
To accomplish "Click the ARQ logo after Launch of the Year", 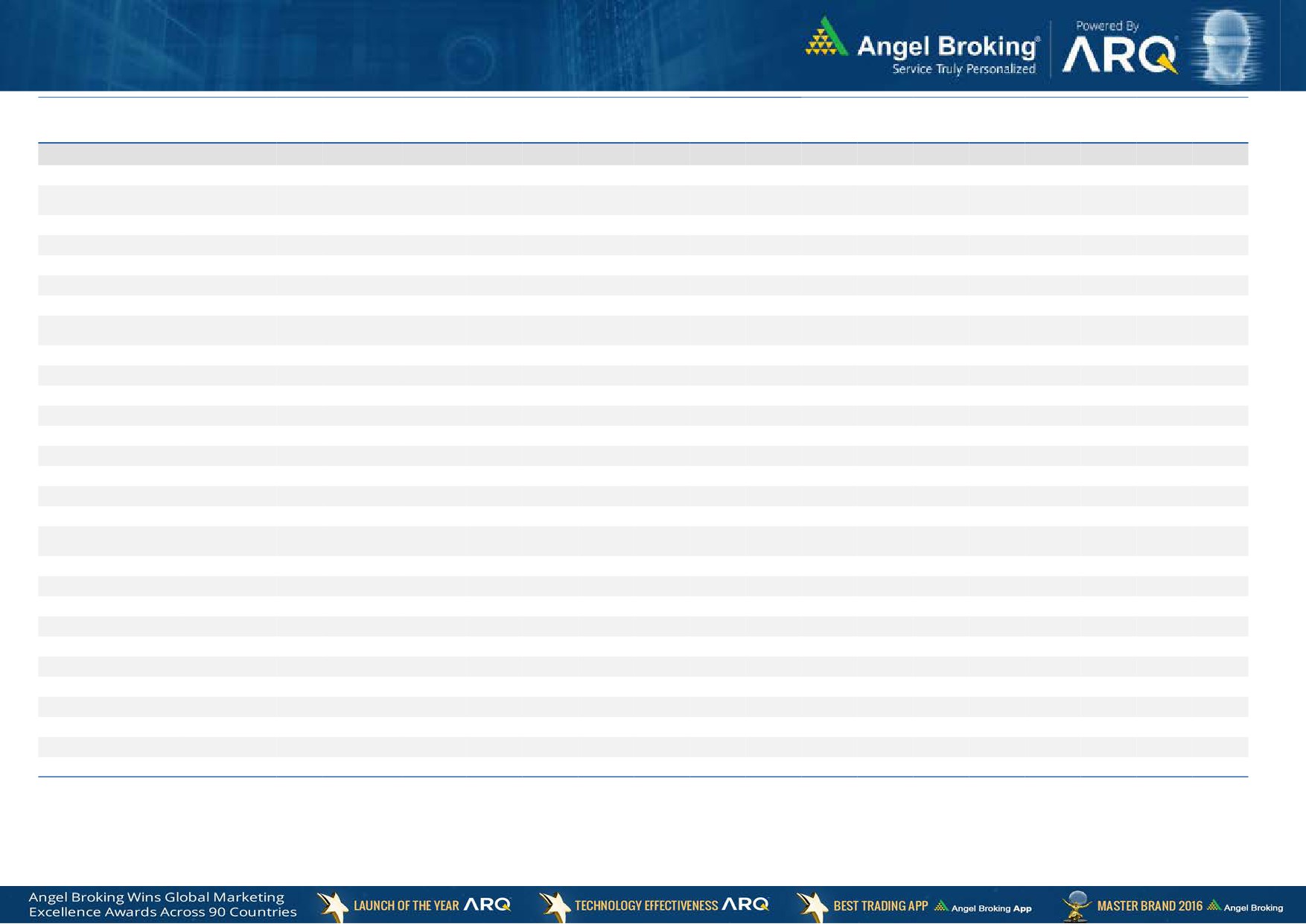I will point(487,905).
